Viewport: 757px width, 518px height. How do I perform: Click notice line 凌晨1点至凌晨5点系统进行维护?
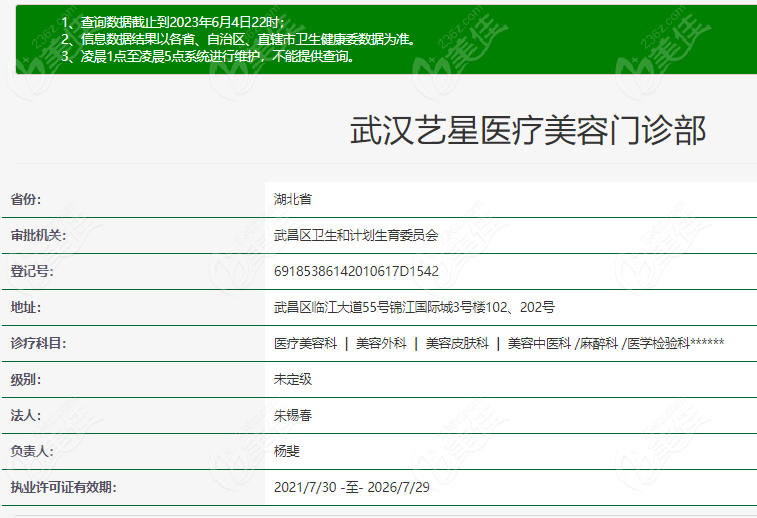[x=209, y=56]
